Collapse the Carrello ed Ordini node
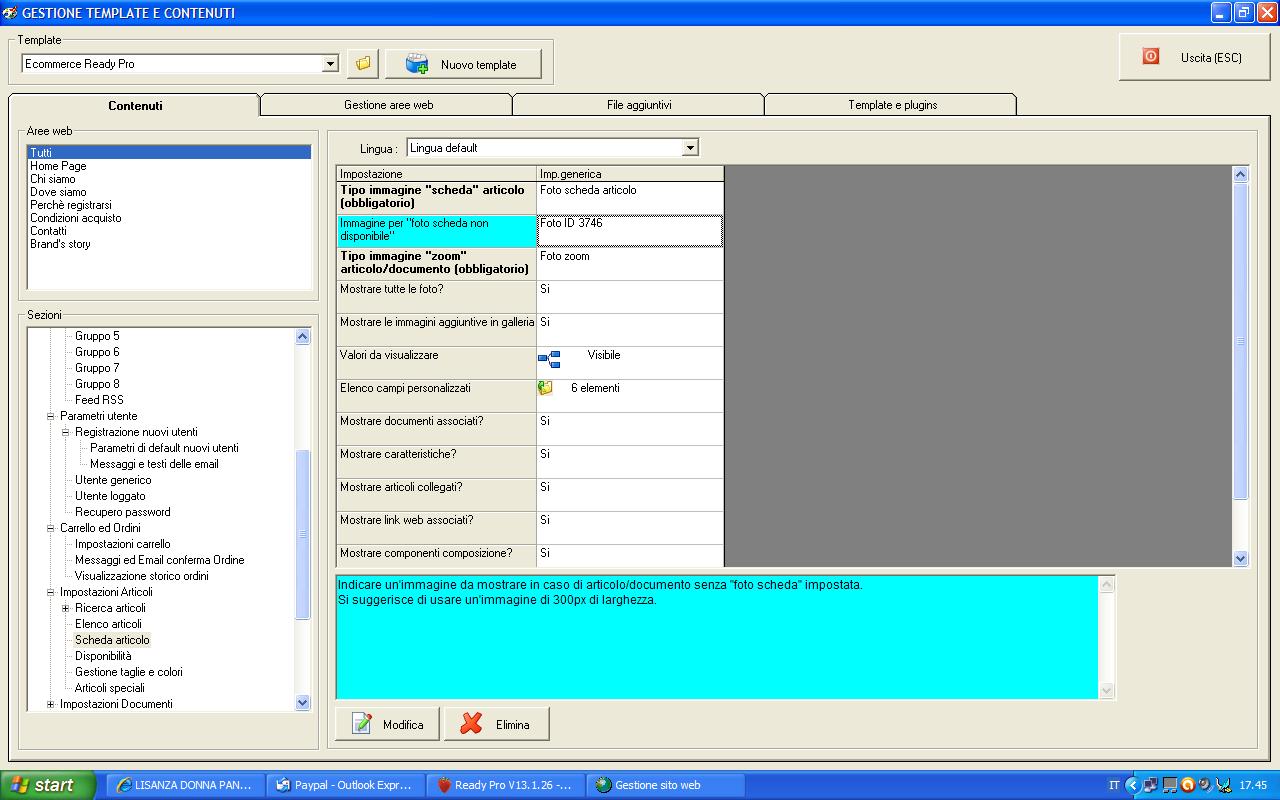Image resolution: width=1280 pixels, height=800 pixels. click(51, 528)
